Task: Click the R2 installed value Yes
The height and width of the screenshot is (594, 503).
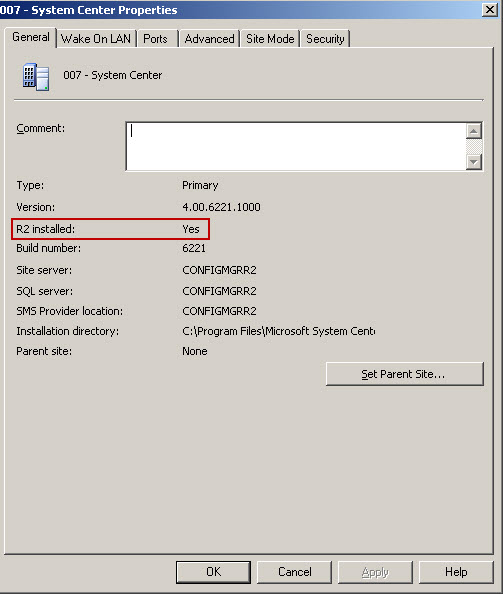Action: (191, 229)
